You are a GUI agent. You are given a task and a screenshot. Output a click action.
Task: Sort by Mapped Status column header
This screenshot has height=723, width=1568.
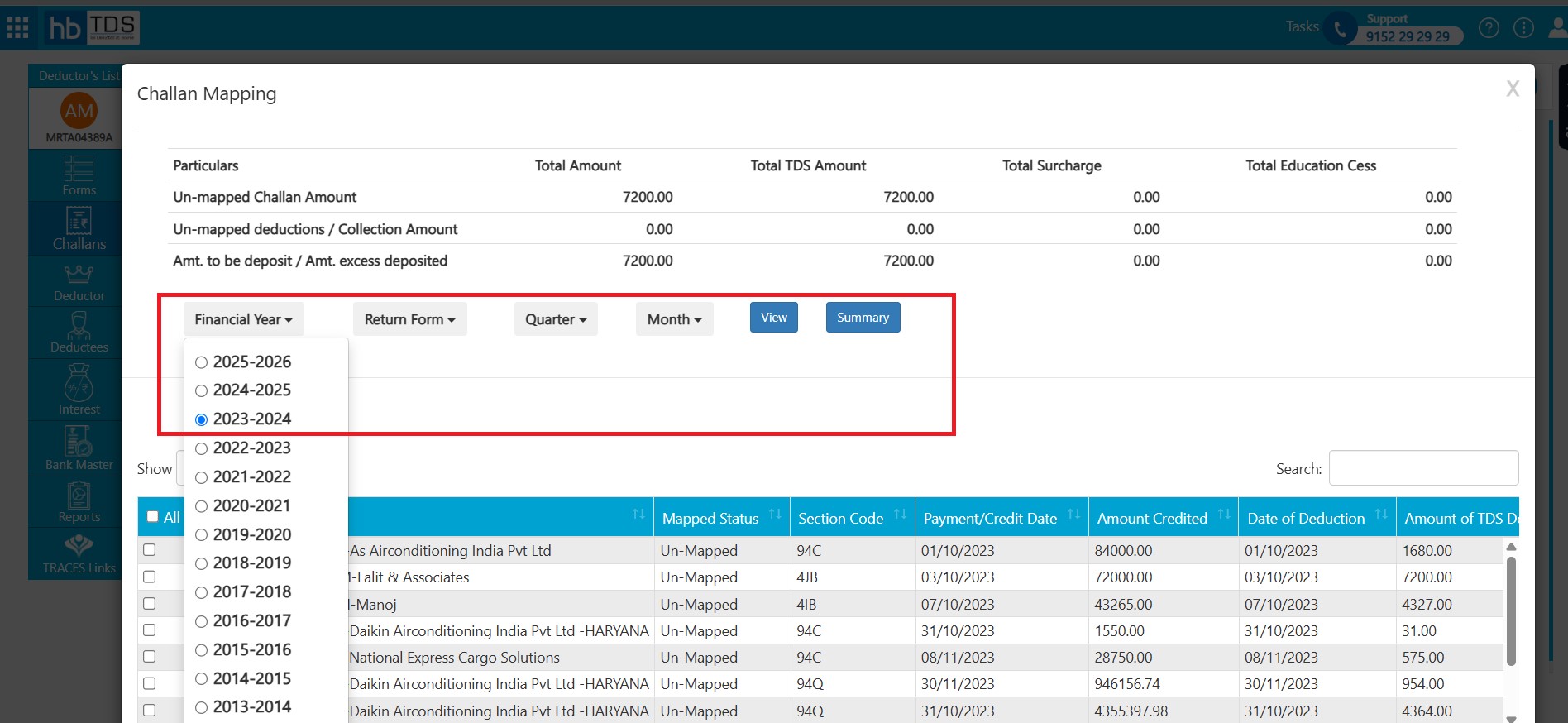(710, 519)
